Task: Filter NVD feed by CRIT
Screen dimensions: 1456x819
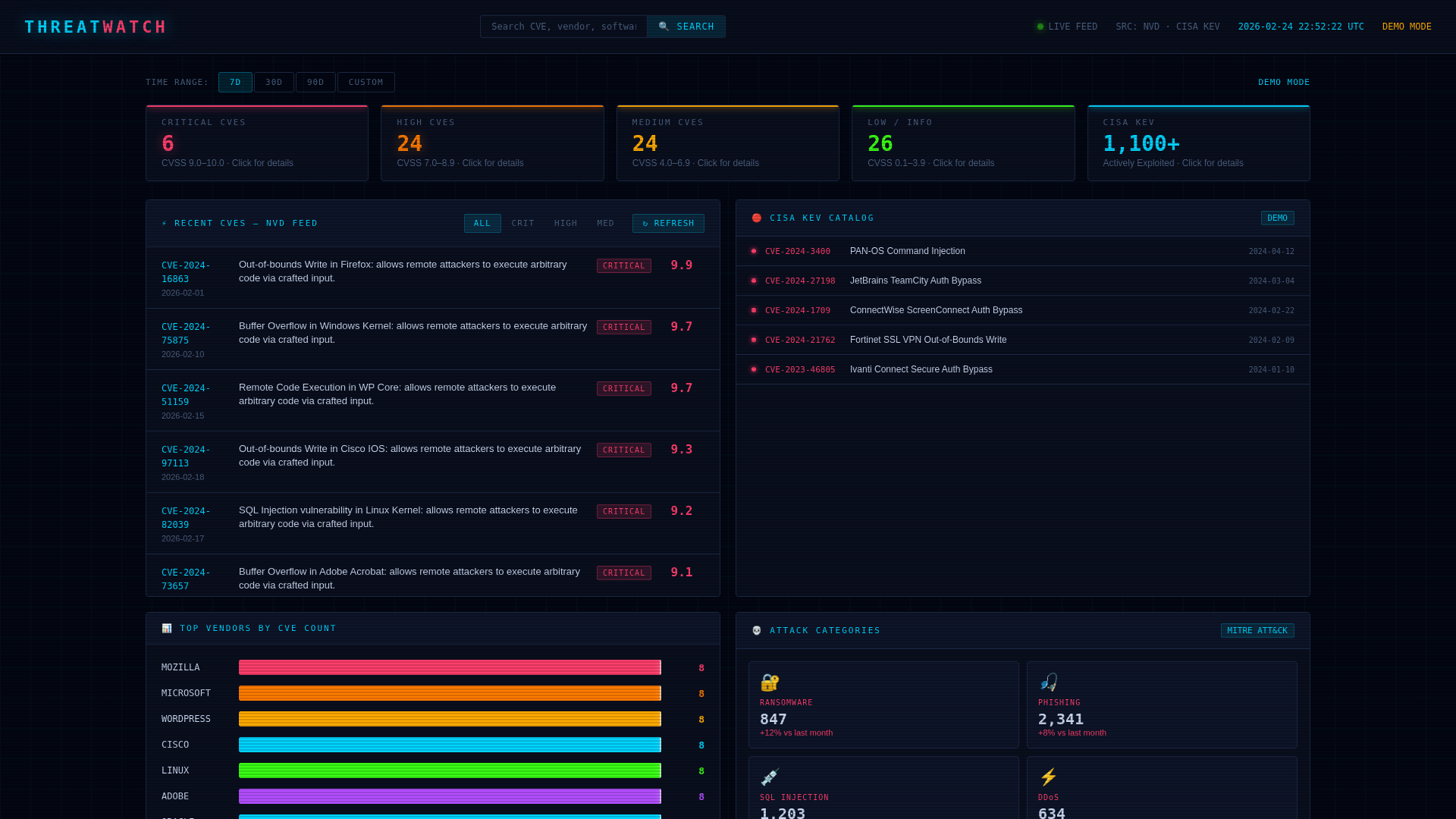Action: [523, 224]
